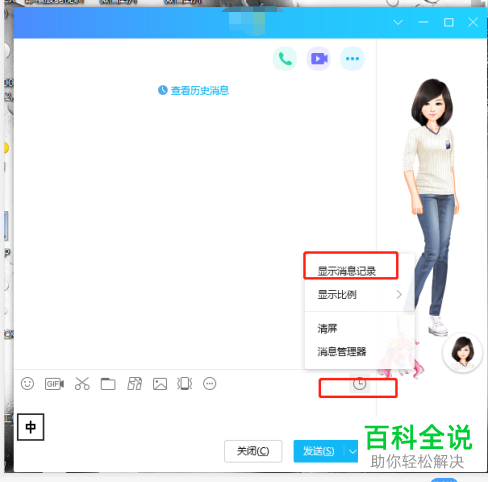The height and width of the screenshot is (482, 488).
Task: Select 显示消息记录 from the popup menu
Action: click(x=347, y=271)
